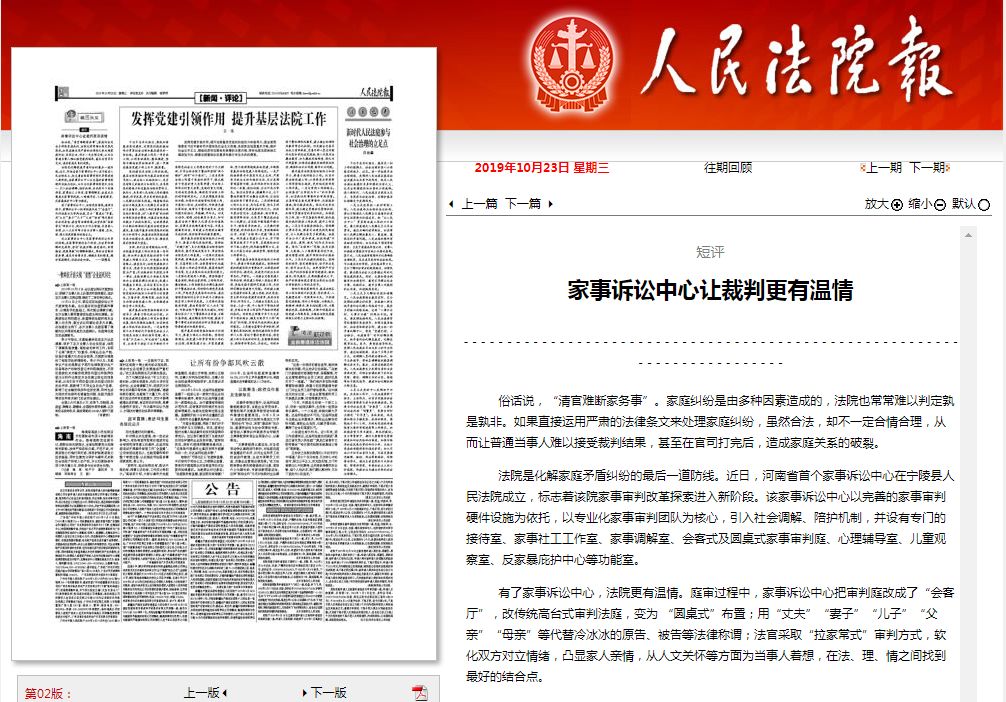Click the zoom-out minus icon beside 缩小

[940, 205]
